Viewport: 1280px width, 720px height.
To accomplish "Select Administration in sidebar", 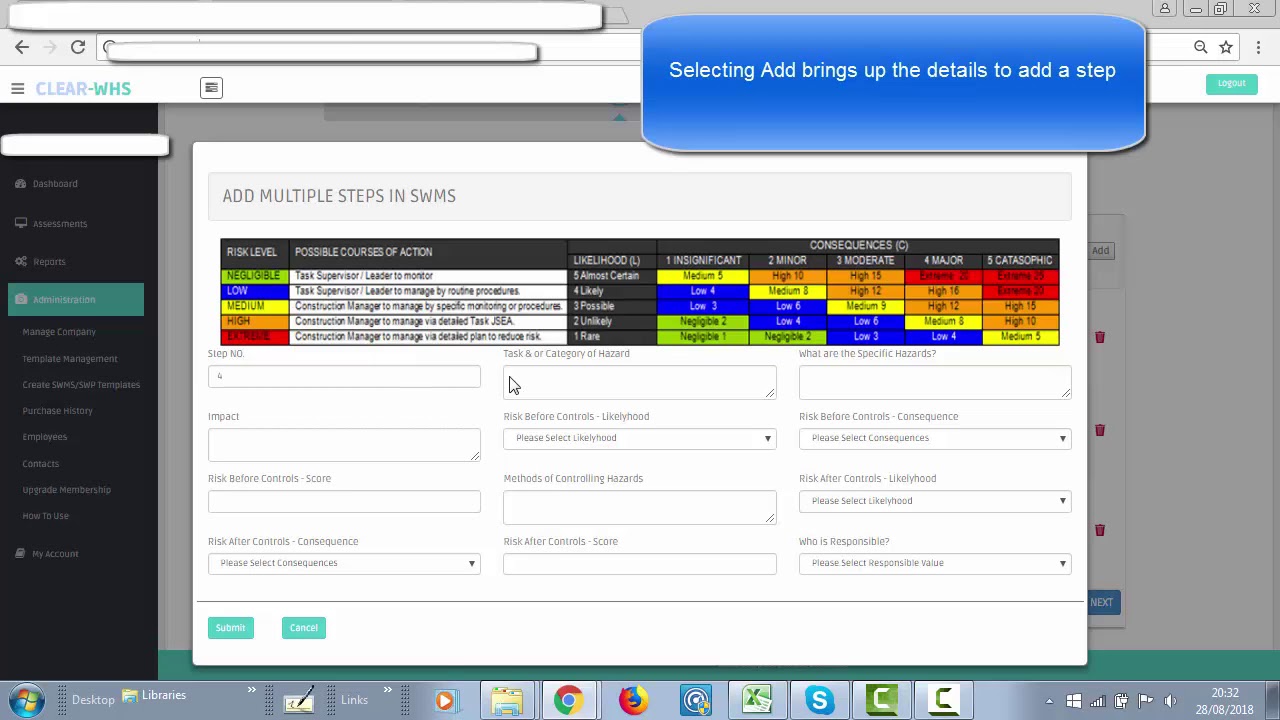I will point(76,299).
